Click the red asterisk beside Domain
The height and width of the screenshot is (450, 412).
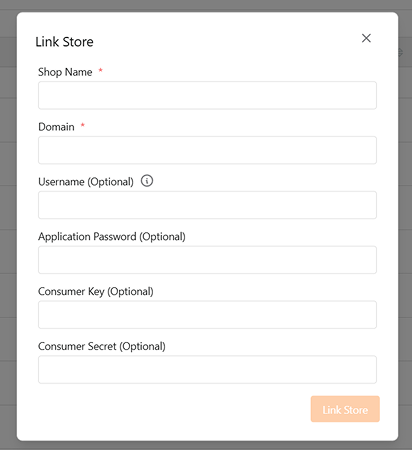pos(83,125)
